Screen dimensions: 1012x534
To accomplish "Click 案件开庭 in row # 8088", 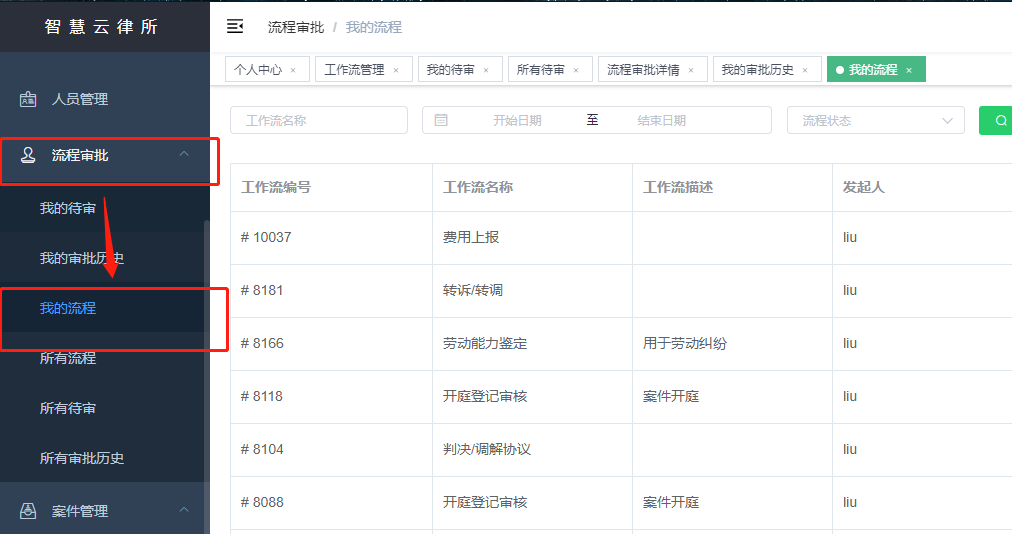I will pos(671,502).
